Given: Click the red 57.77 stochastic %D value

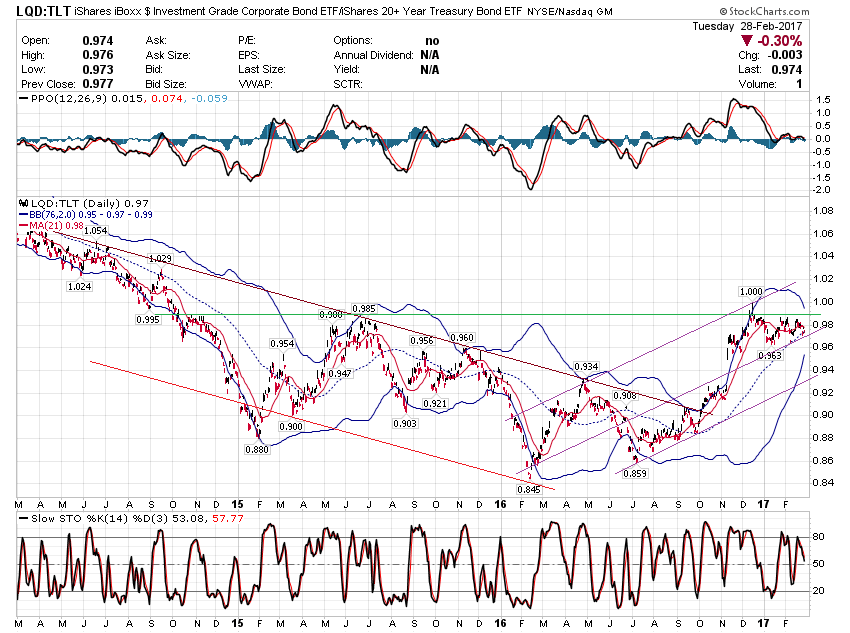Looking at the screenshot, I should [228, 519].
